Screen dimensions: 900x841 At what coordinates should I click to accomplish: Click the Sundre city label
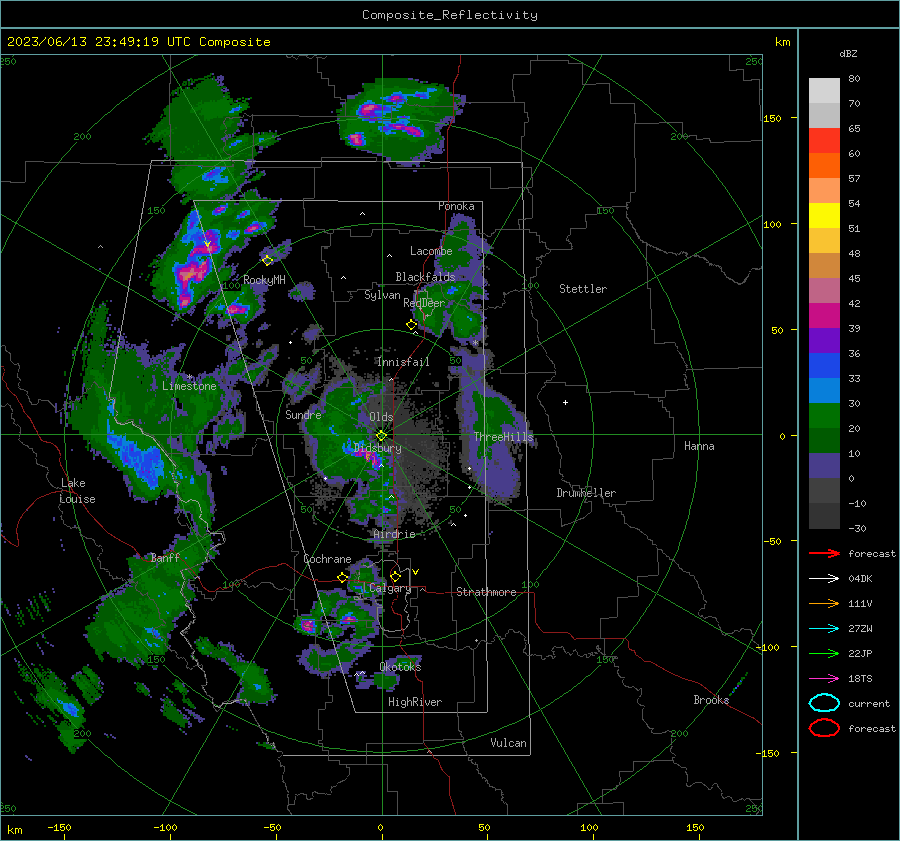pyautogui.click(x=303, y=414)
